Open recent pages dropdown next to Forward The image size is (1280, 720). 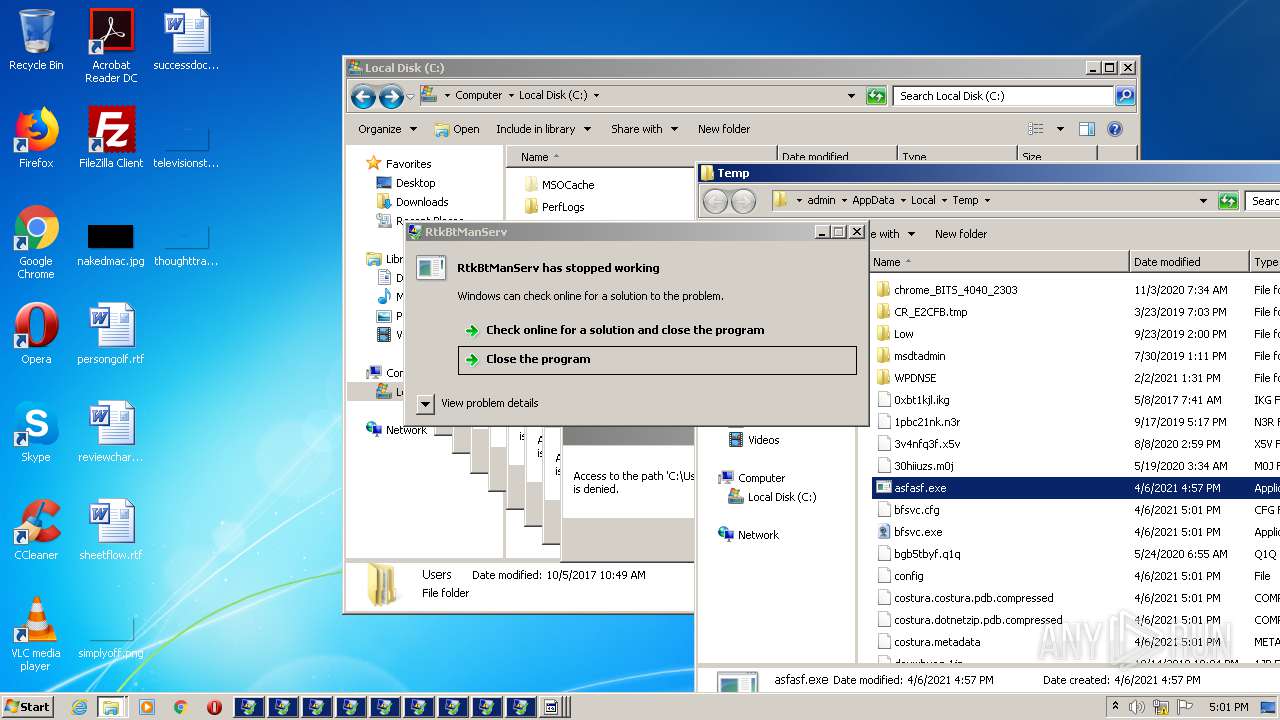coord(410,97)
